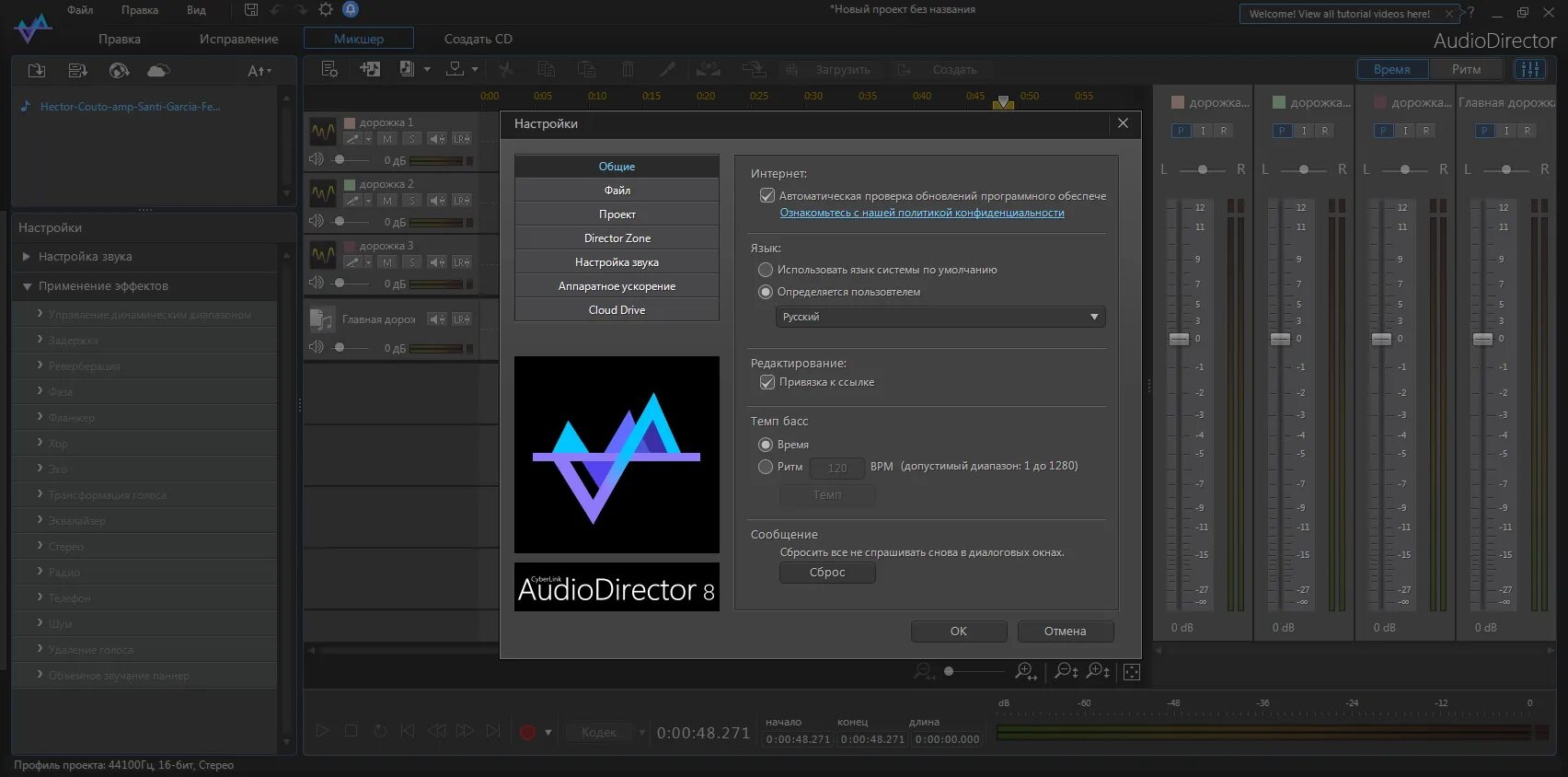Image resolution: width=1568 pixels, height=777 pixels.
Task: Click the envelope pencil icon on дорожка 1
Action: (352, 139)
